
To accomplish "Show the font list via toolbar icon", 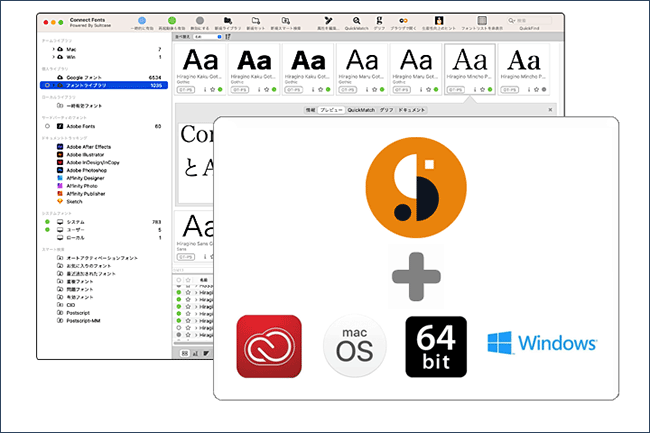I will click(x=482, y=20).
